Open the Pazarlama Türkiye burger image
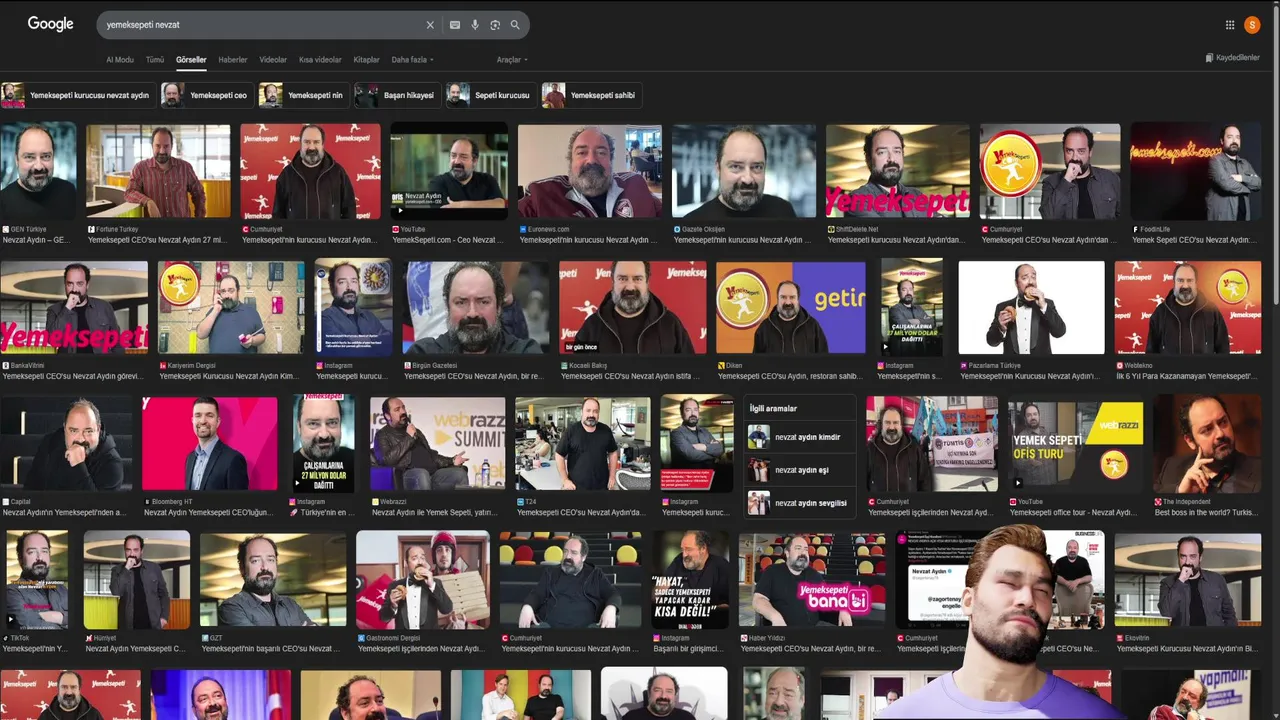 pos(1031,307)
